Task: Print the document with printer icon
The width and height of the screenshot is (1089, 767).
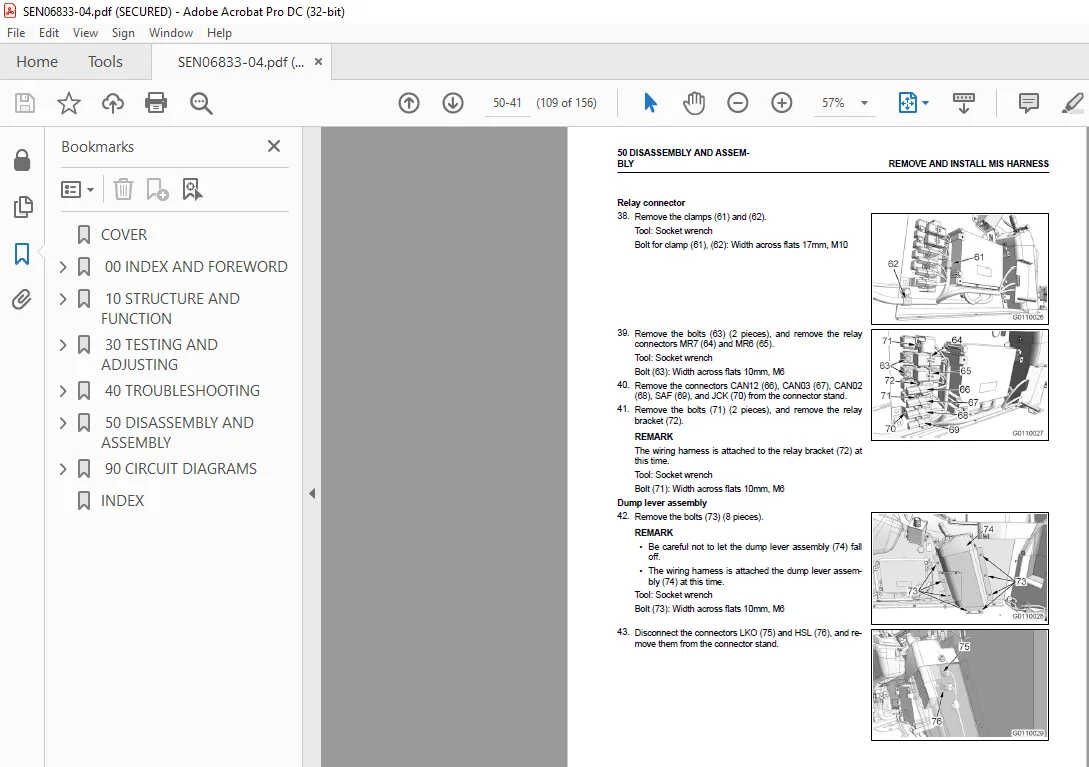Action: point(156,104)
